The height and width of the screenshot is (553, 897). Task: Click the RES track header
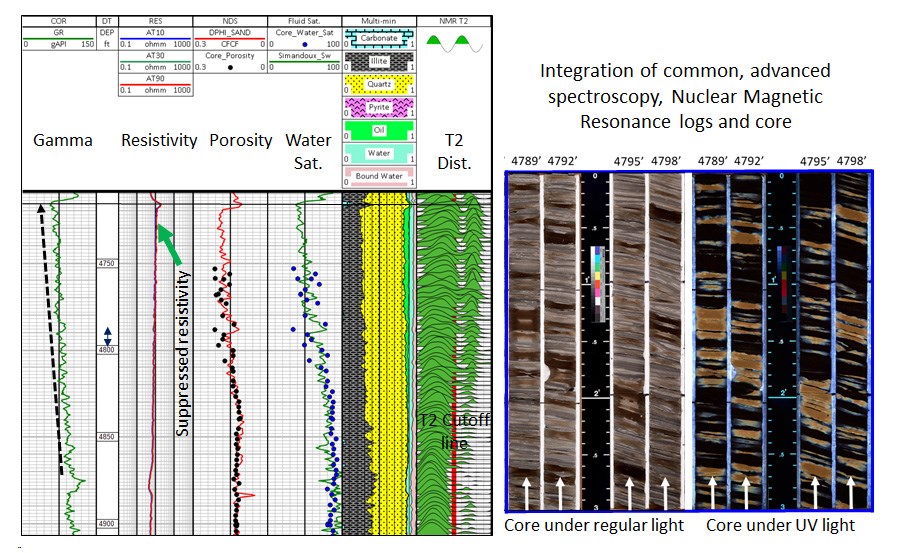click(155, 20)
